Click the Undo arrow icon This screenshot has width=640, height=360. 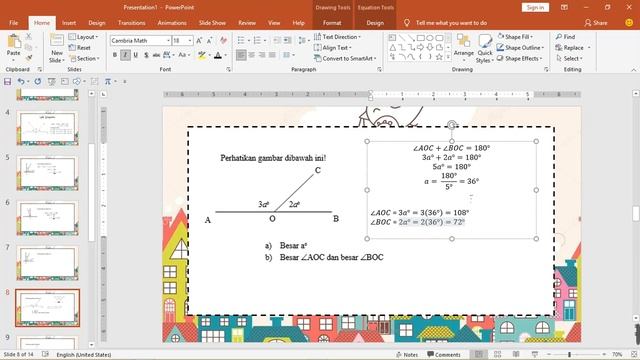tap(20, 82)
